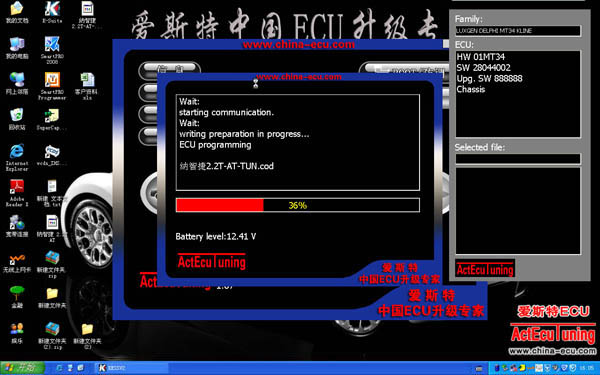Open the SuperCap desktop shortcut

(52, 120)
